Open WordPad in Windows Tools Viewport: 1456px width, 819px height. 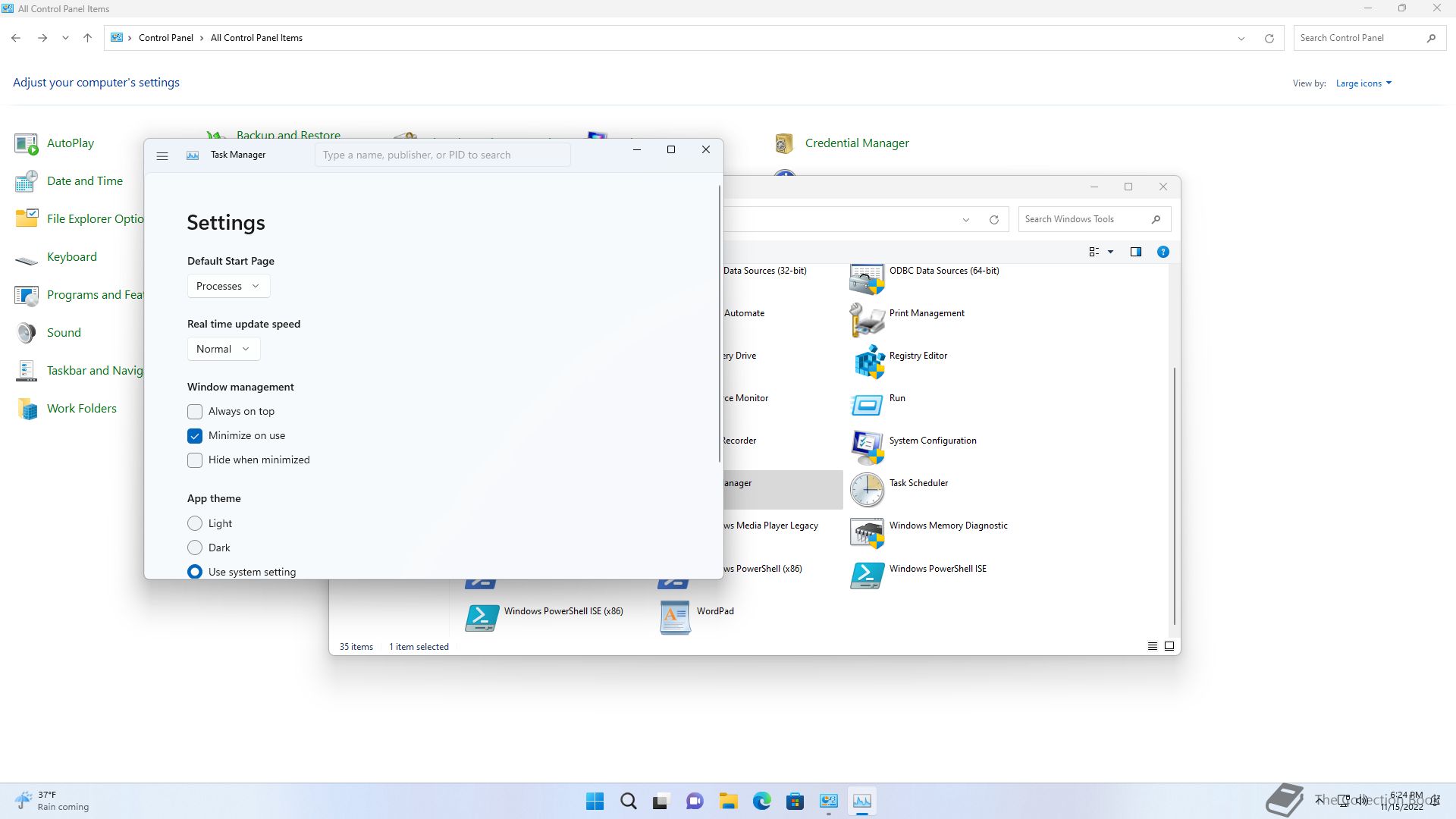coord(697,617)
